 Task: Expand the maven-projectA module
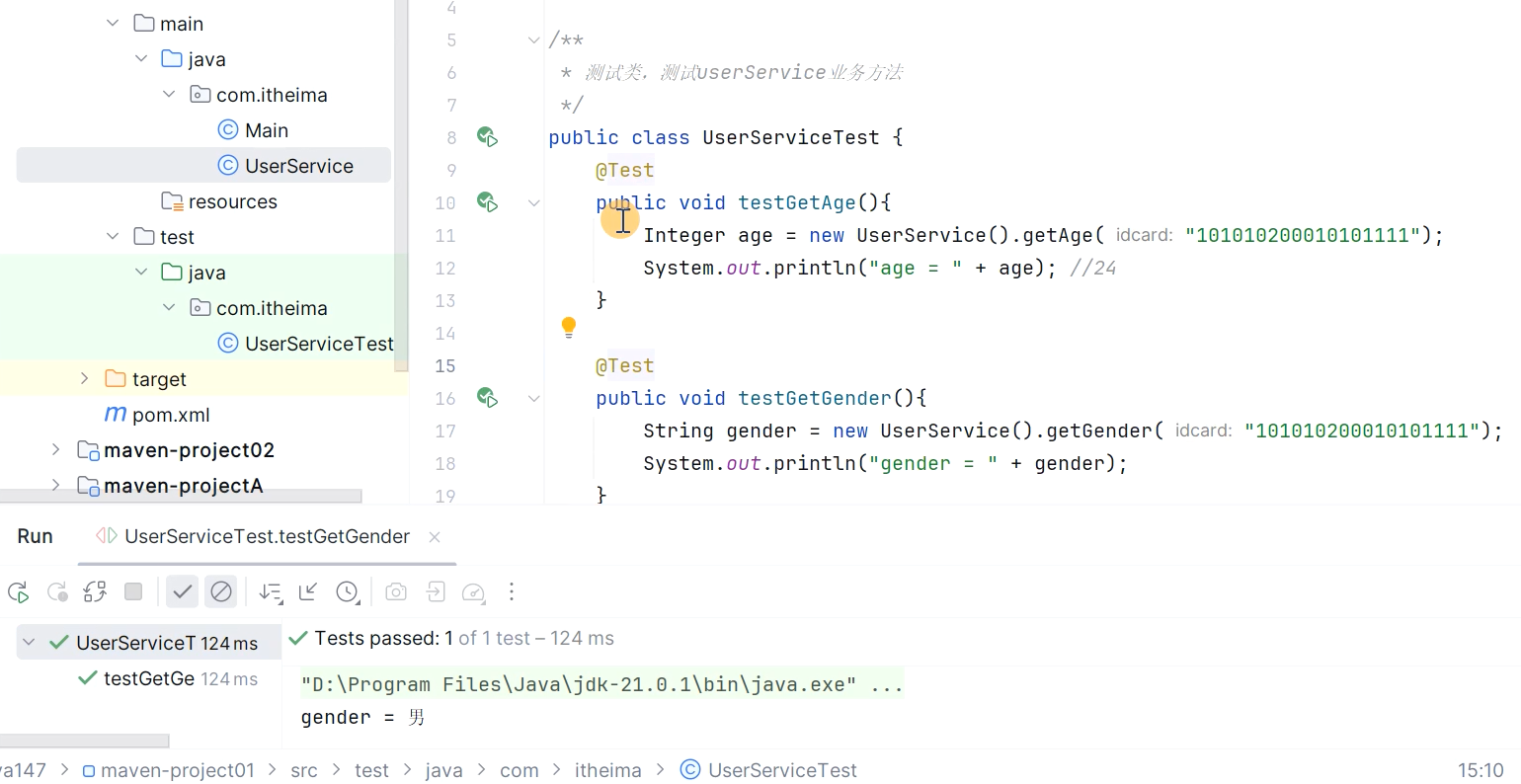55,485
